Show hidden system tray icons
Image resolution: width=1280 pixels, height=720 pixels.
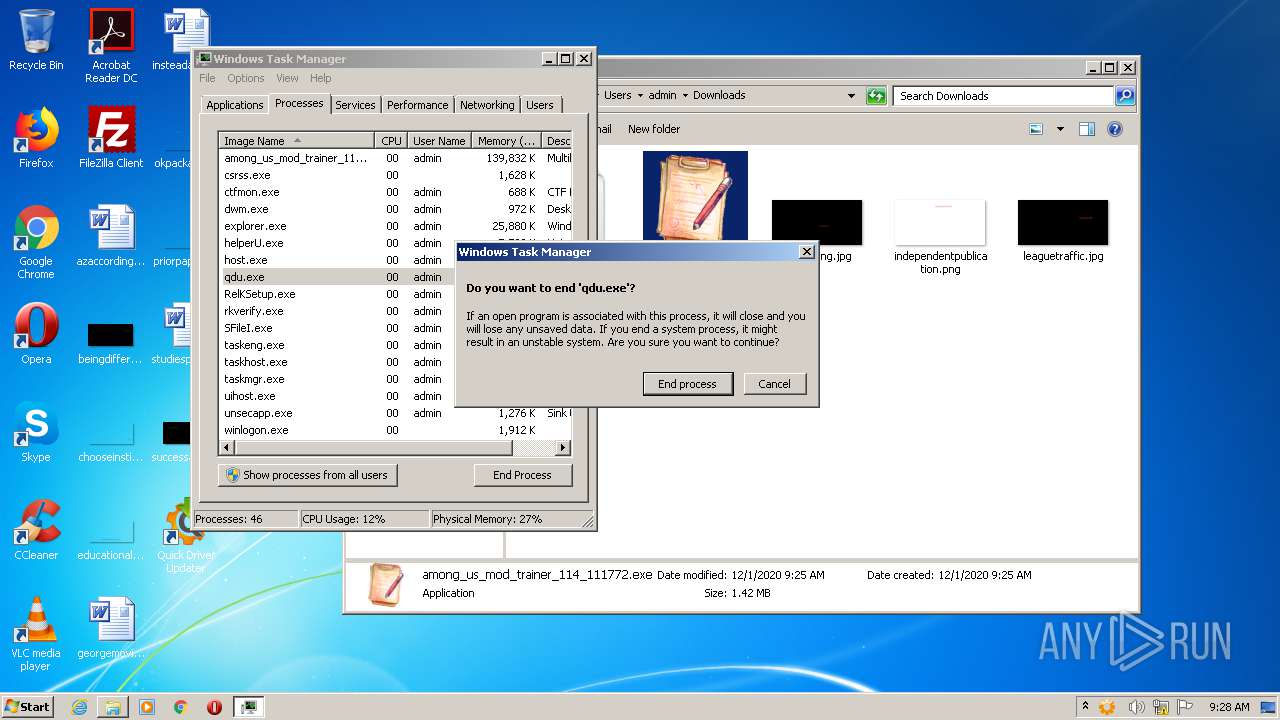point(1086,707)
